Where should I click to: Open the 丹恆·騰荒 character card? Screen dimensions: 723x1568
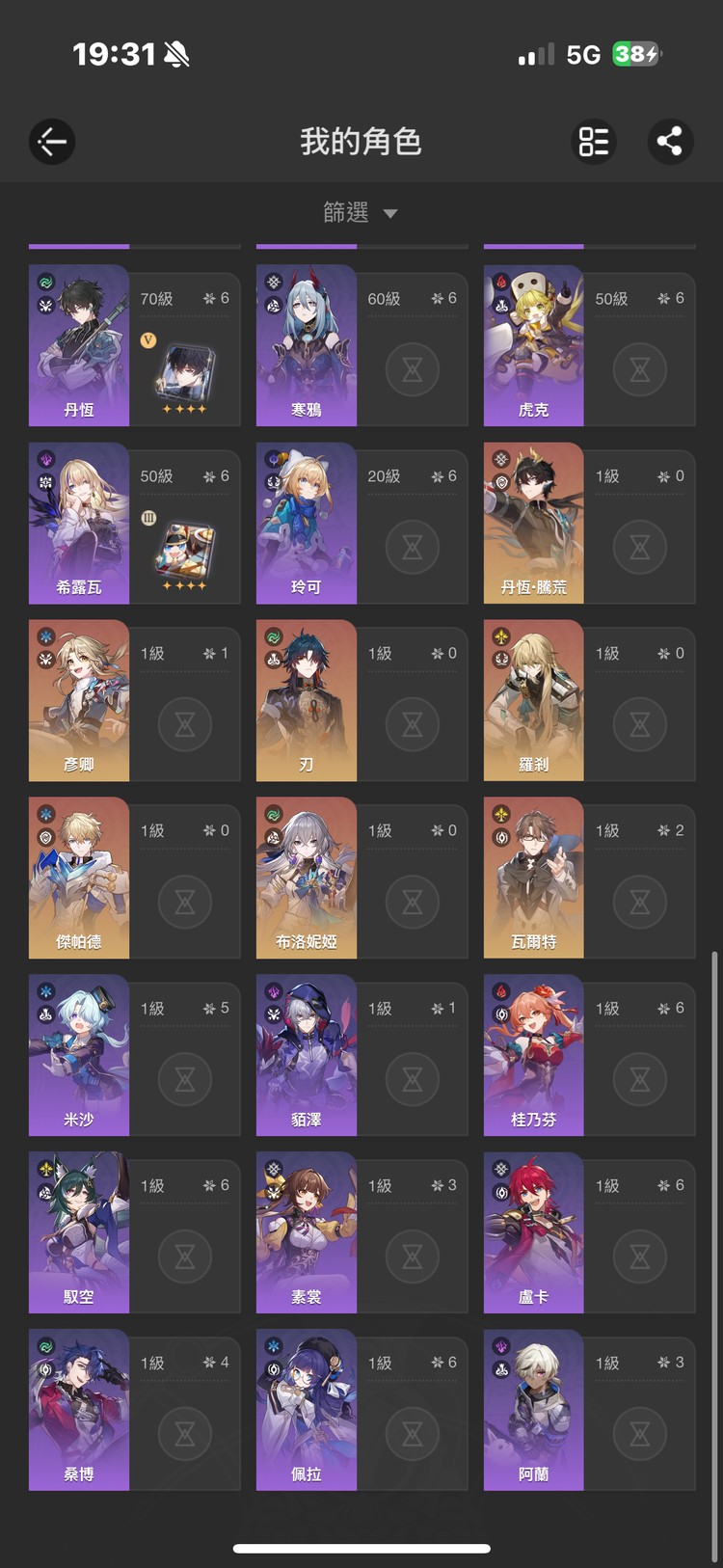click(x=590, y=523)
